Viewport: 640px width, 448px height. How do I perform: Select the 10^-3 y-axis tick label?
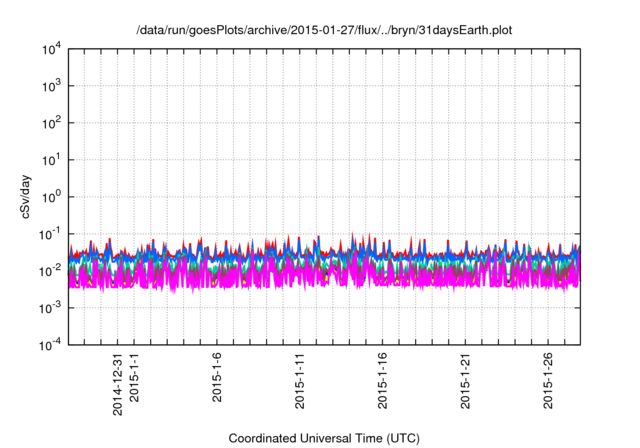[x=50, y=308]
